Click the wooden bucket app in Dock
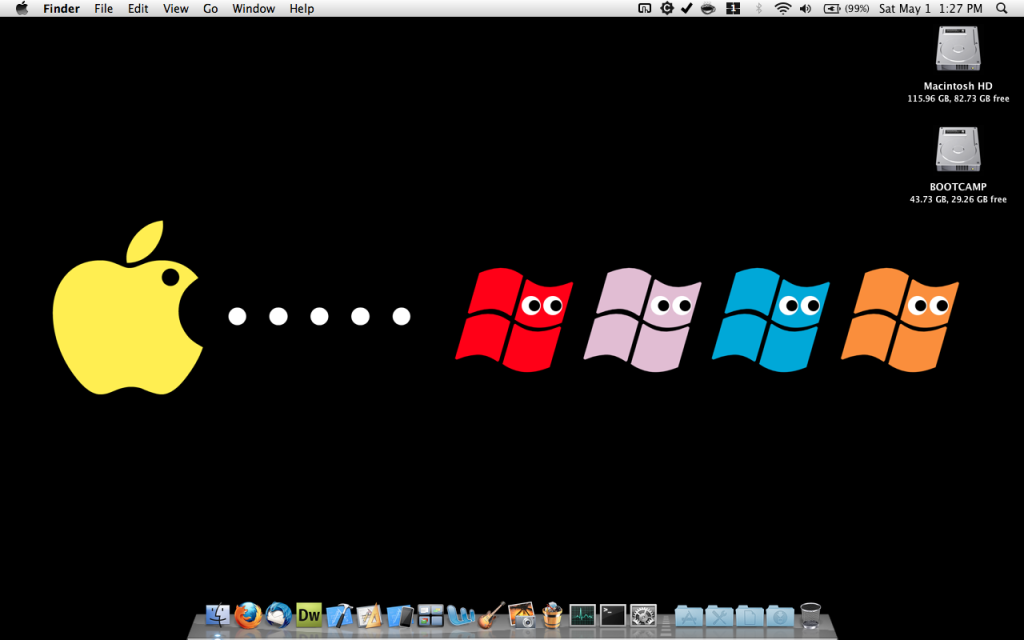This screenshot has height=640, width=1024. click(x=552, y=615)
